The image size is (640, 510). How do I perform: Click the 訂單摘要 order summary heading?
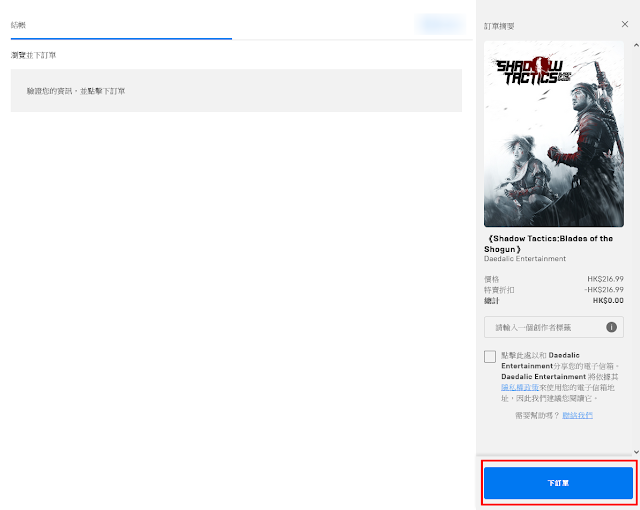[499, 27]
